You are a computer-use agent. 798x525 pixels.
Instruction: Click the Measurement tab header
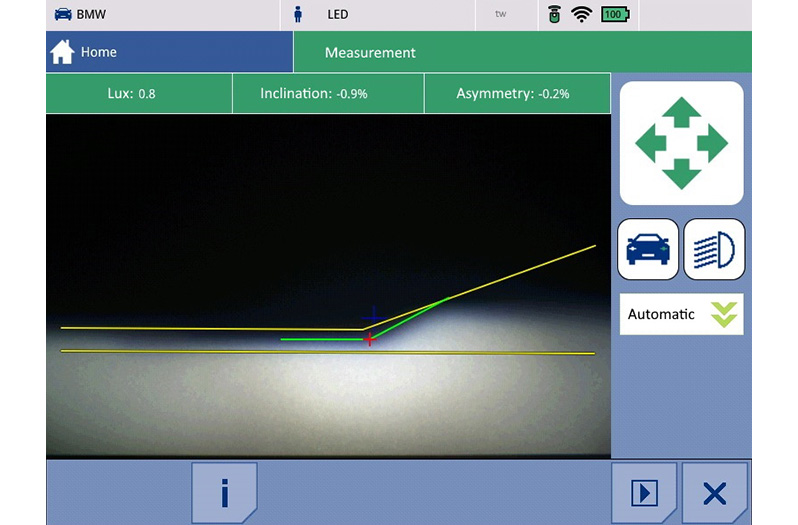pos(370,52)
